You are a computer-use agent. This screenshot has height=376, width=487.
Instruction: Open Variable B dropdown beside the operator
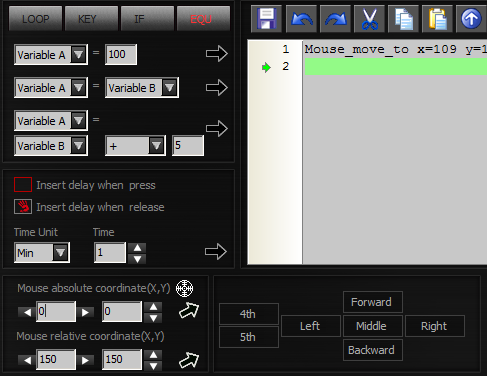[78, 145]
